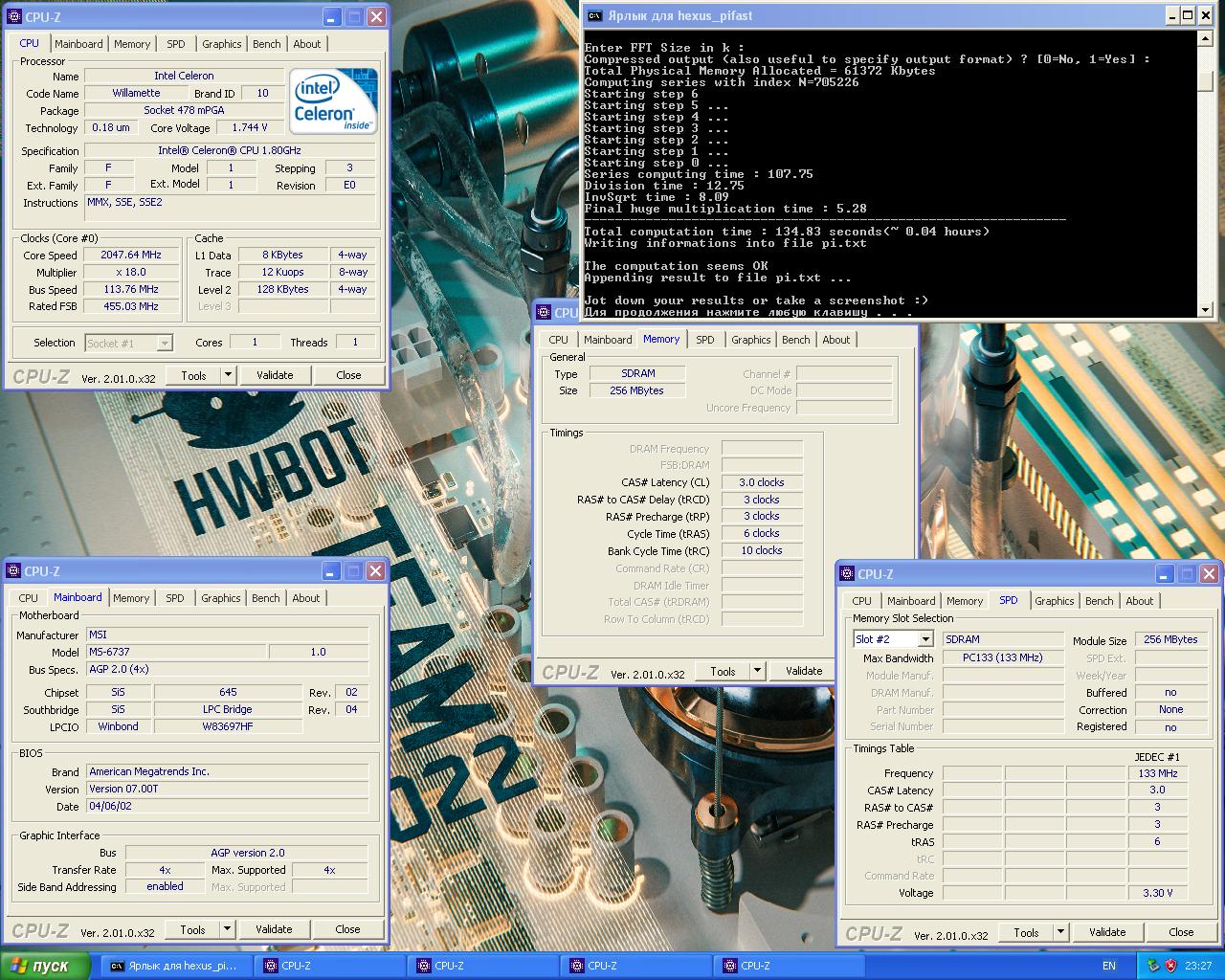This screenshot has width=1225, height=980.
Task: Click Validate in the SPD window
Action: [1107, 932]
